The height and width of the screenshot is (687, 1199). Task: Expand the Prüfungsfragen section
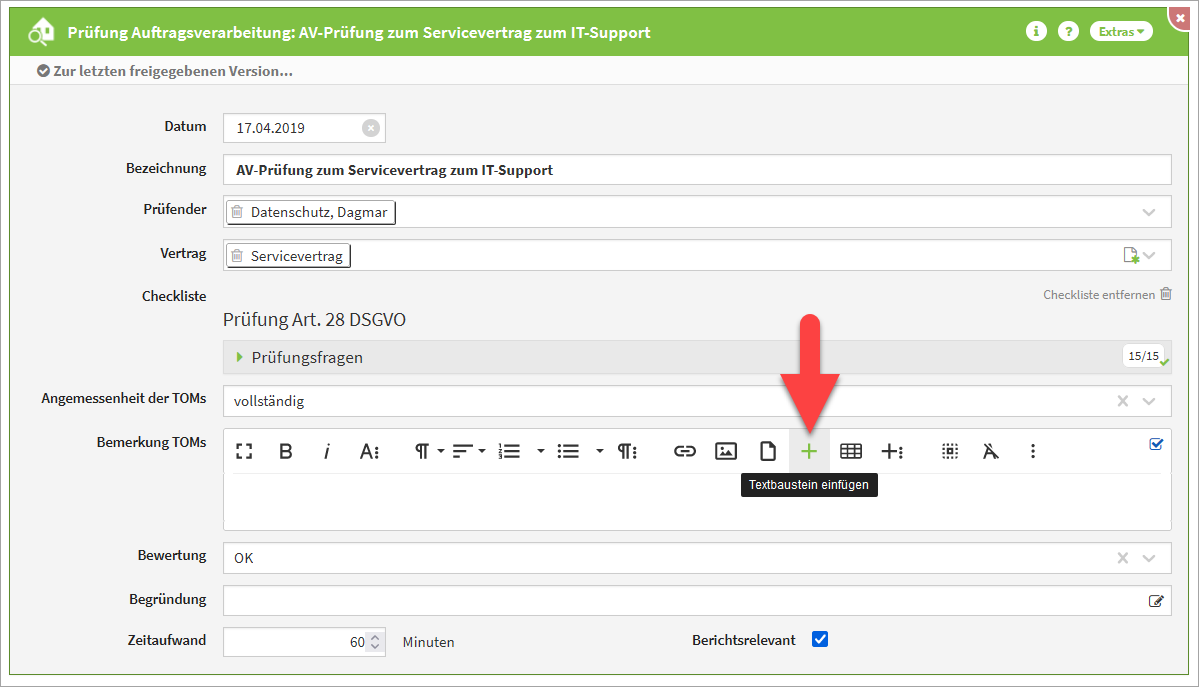pos(240,357)
